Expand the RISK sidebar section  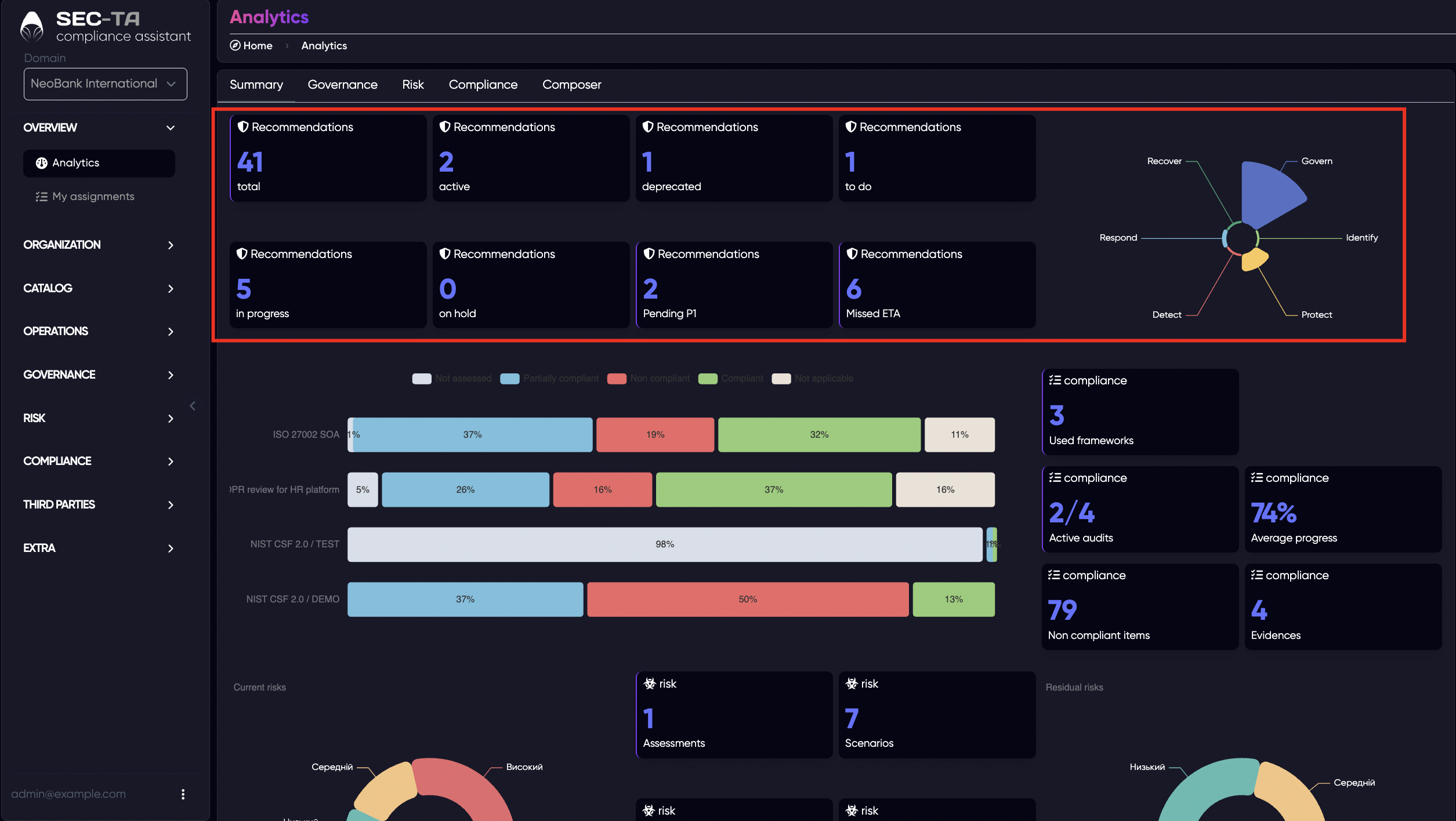(99, 418)
